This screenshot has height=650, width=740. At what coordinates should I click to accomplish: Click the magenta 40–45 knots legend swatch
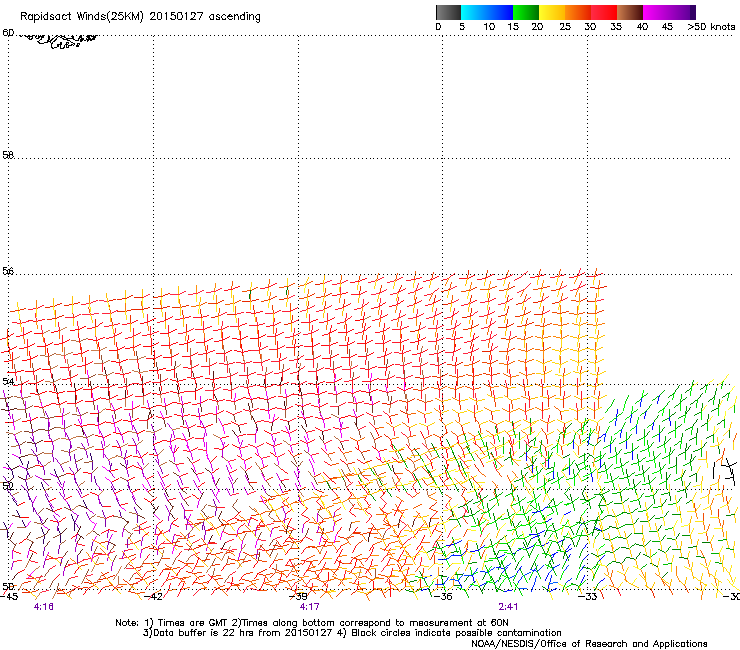click(656, 12)
